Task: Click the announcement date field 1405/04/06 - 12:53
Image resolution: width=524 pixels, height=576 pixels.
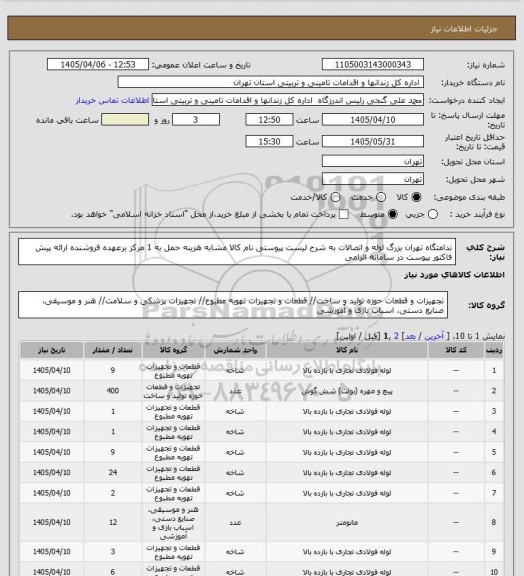Action: tap(98, 64)
